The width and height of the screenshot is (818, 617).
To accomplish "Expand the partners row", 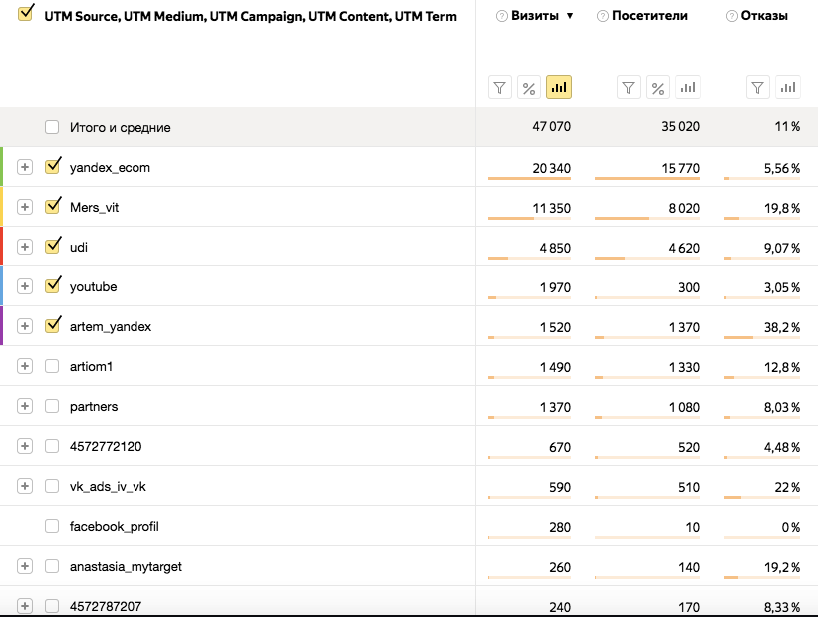I will pos(25,406).
